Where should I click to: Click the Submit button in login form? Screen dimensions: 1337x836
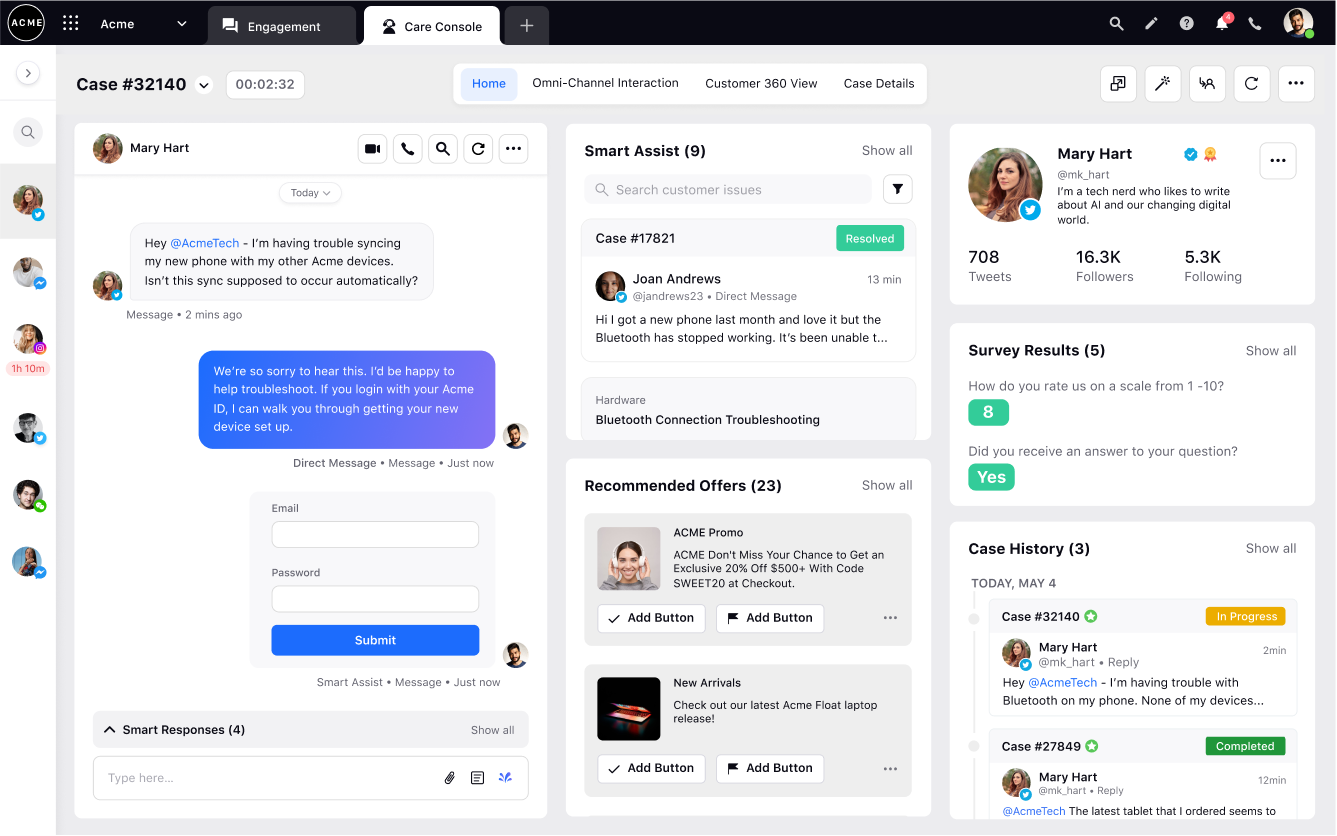375,640
